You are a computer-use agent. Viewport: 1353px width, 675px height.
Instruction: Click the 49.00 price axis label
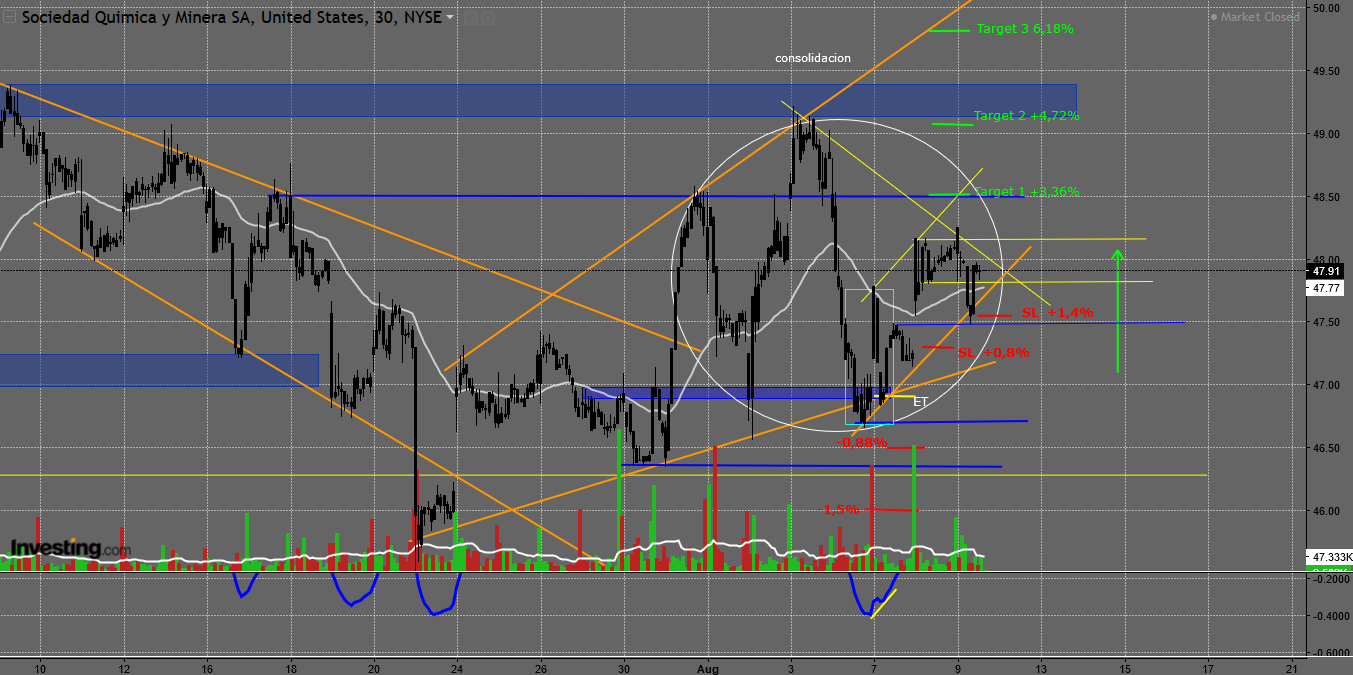pos(1327,134)
